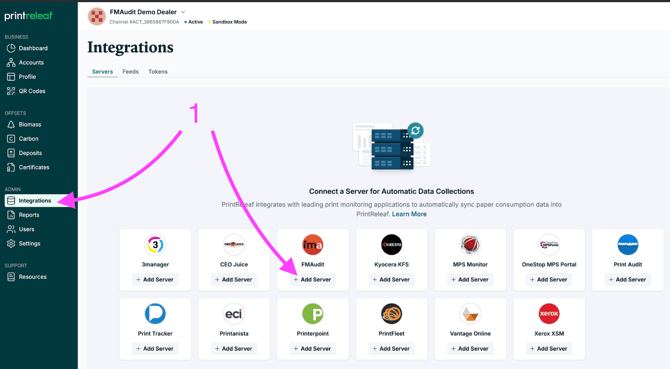The width and height of the screenshot is (670, 369).
Task: Open QR Codes sidebar icon
Action: [x=11, y=91]
